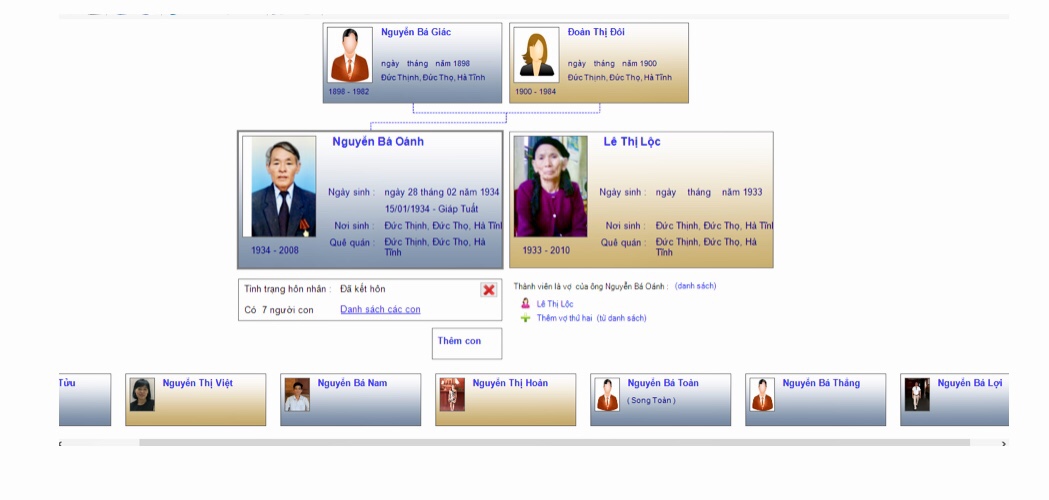The image size is (1049, 500).
Task: Select child Nguyễn Bá Toàn name
Action: pos(663,383)
